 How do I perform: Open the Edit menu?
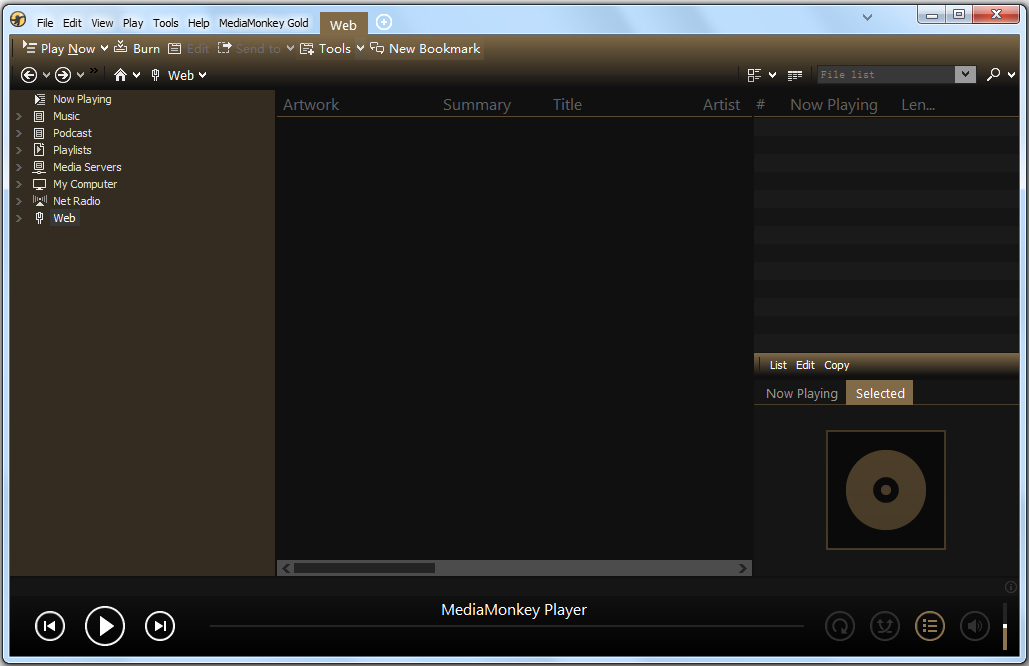[72, 23]
